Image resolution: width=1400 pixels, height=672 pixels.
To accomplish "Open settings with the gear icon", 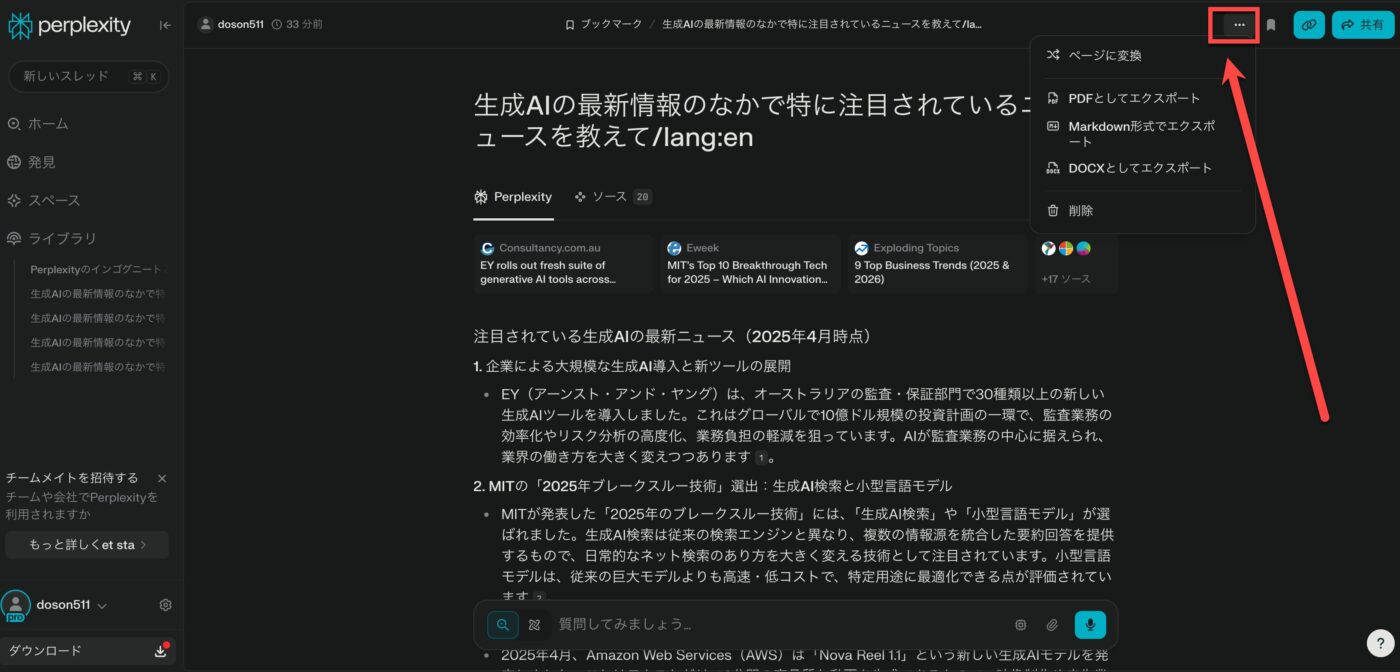I will [166, 605].
